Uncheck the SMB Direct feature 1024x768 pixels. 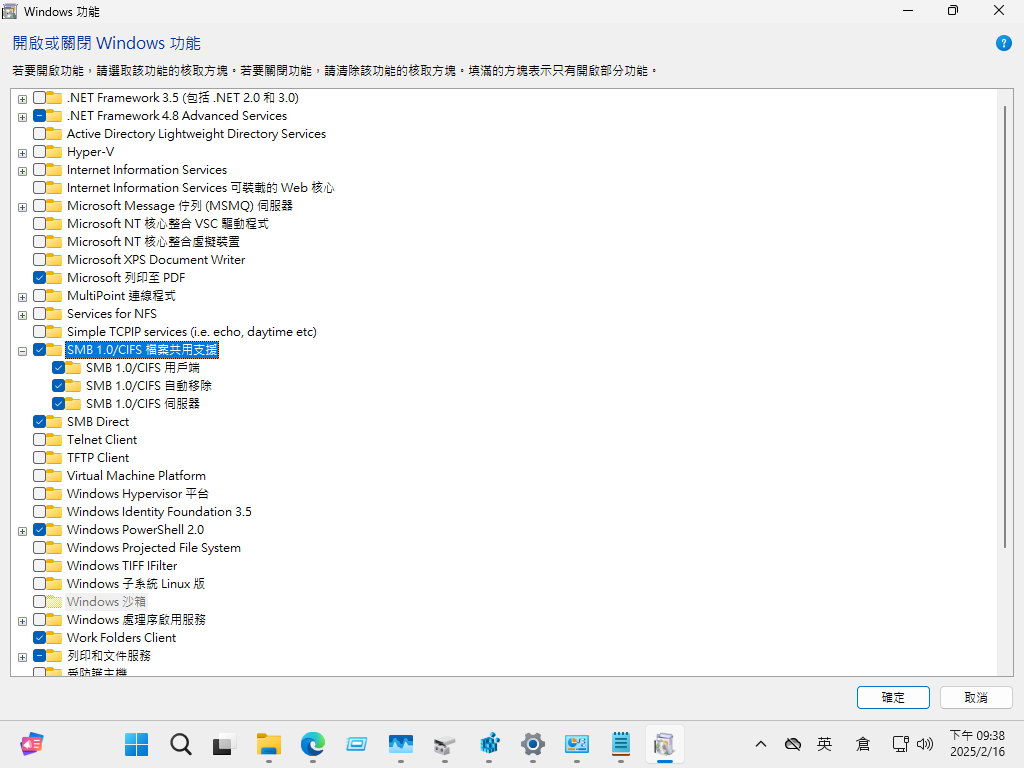tap(40, 422)
